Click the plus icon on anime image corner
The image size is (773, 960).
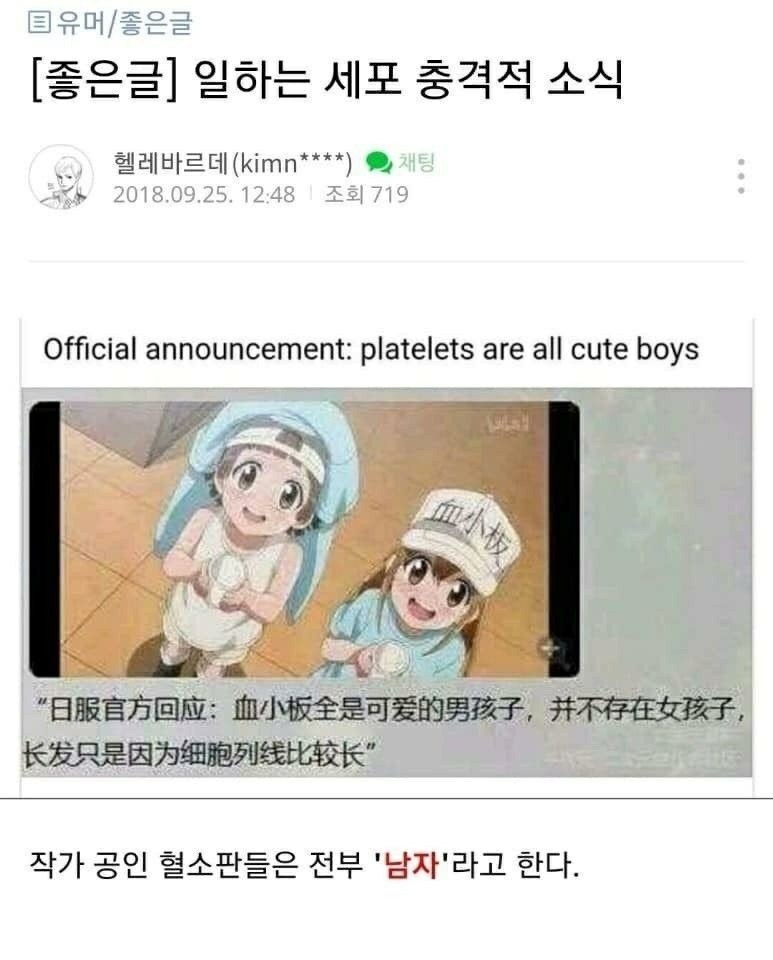[x=548, y=648]
